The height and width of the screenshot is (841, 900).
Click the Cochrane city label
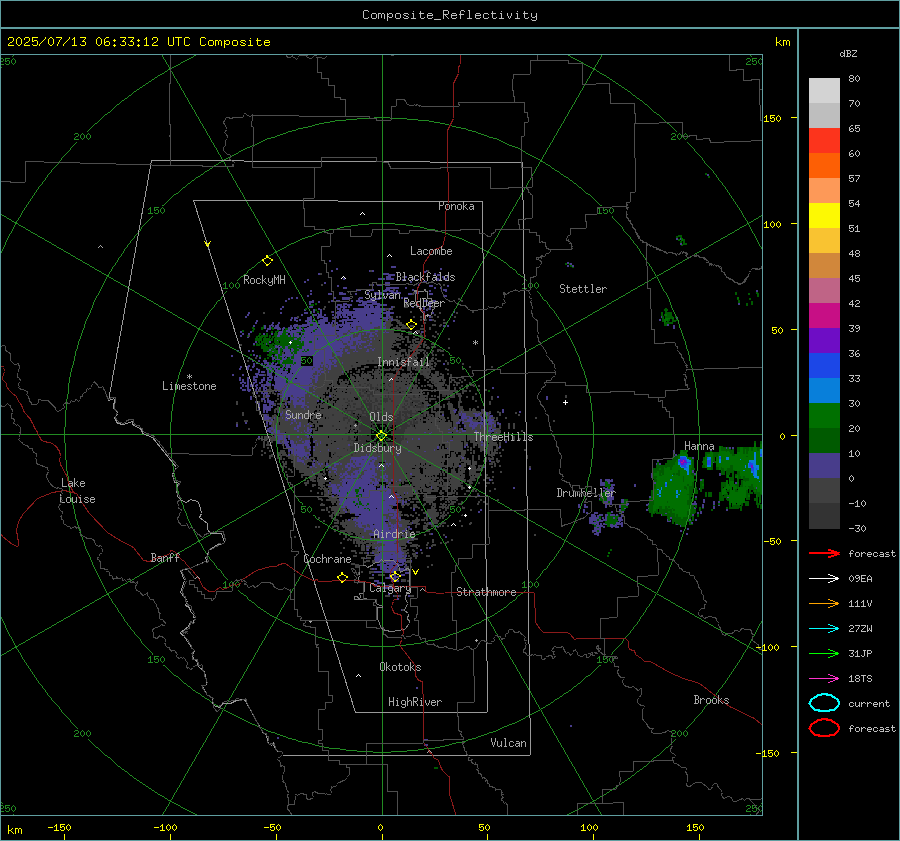coord(327,559)
